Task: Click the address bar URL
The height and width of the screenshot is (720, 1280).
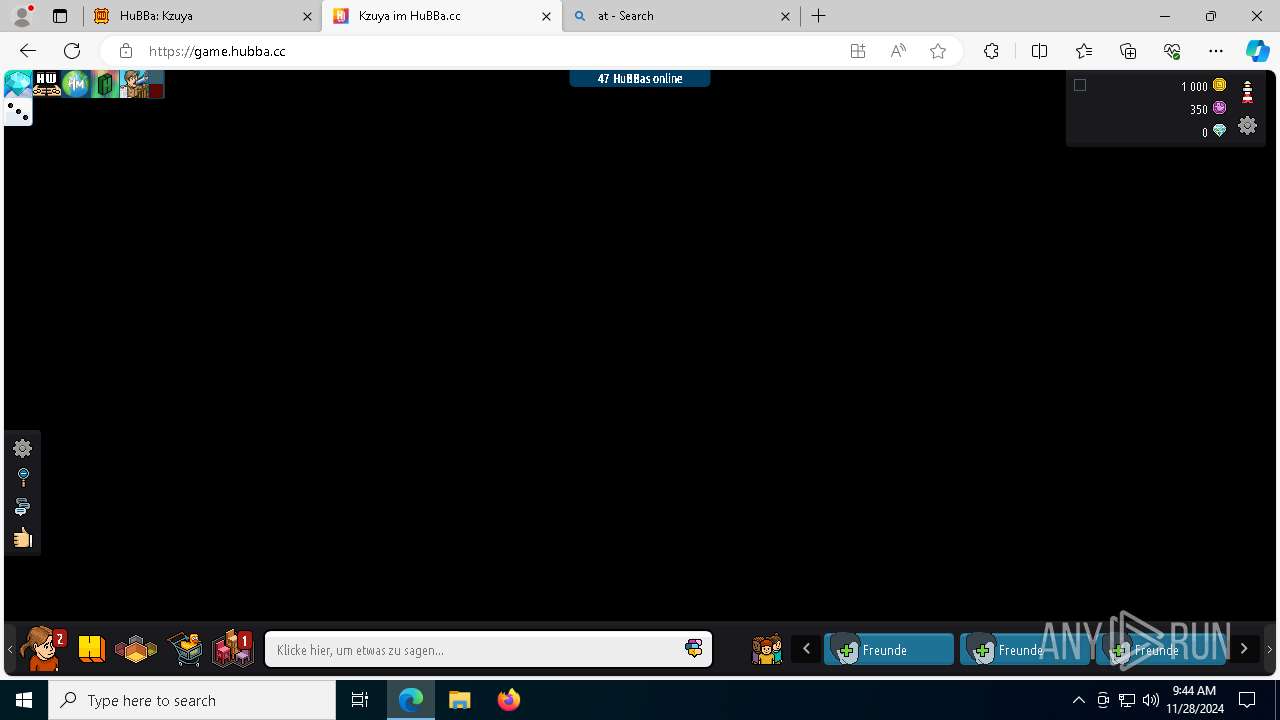Action: click(217, 51)
